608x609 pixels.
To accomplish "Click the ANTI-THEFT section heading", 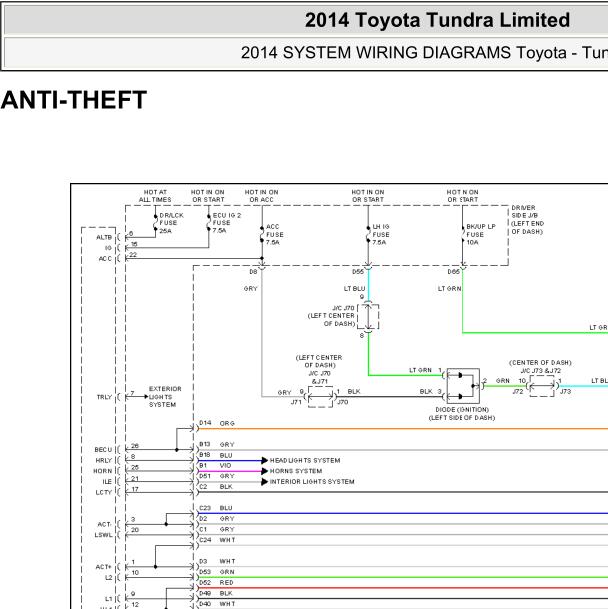I will click(x=74, y=100).
